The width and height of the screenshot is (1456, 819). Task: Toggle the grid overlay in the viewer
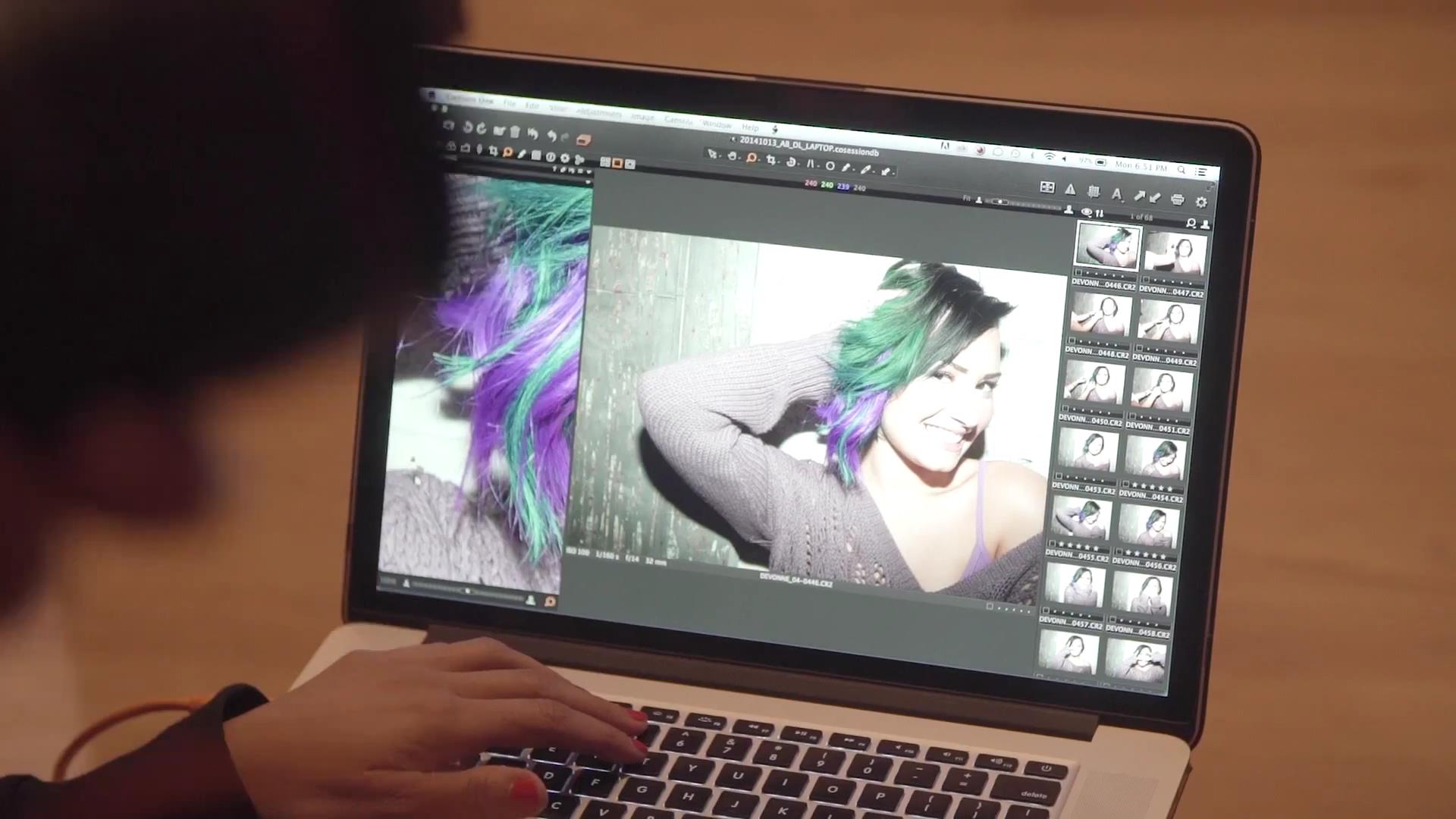(1093, 192)
